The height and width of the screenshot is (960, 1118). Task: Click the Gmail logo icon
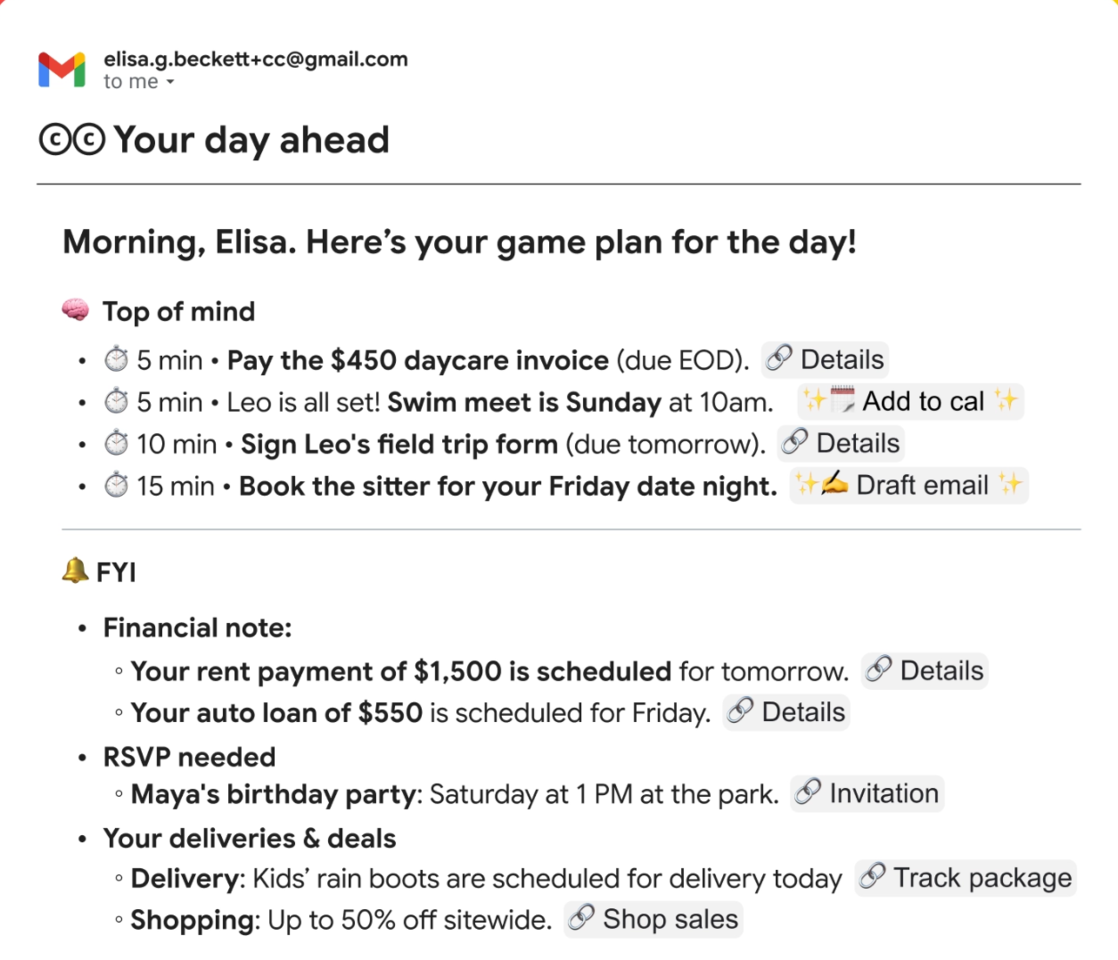(62, 69)
